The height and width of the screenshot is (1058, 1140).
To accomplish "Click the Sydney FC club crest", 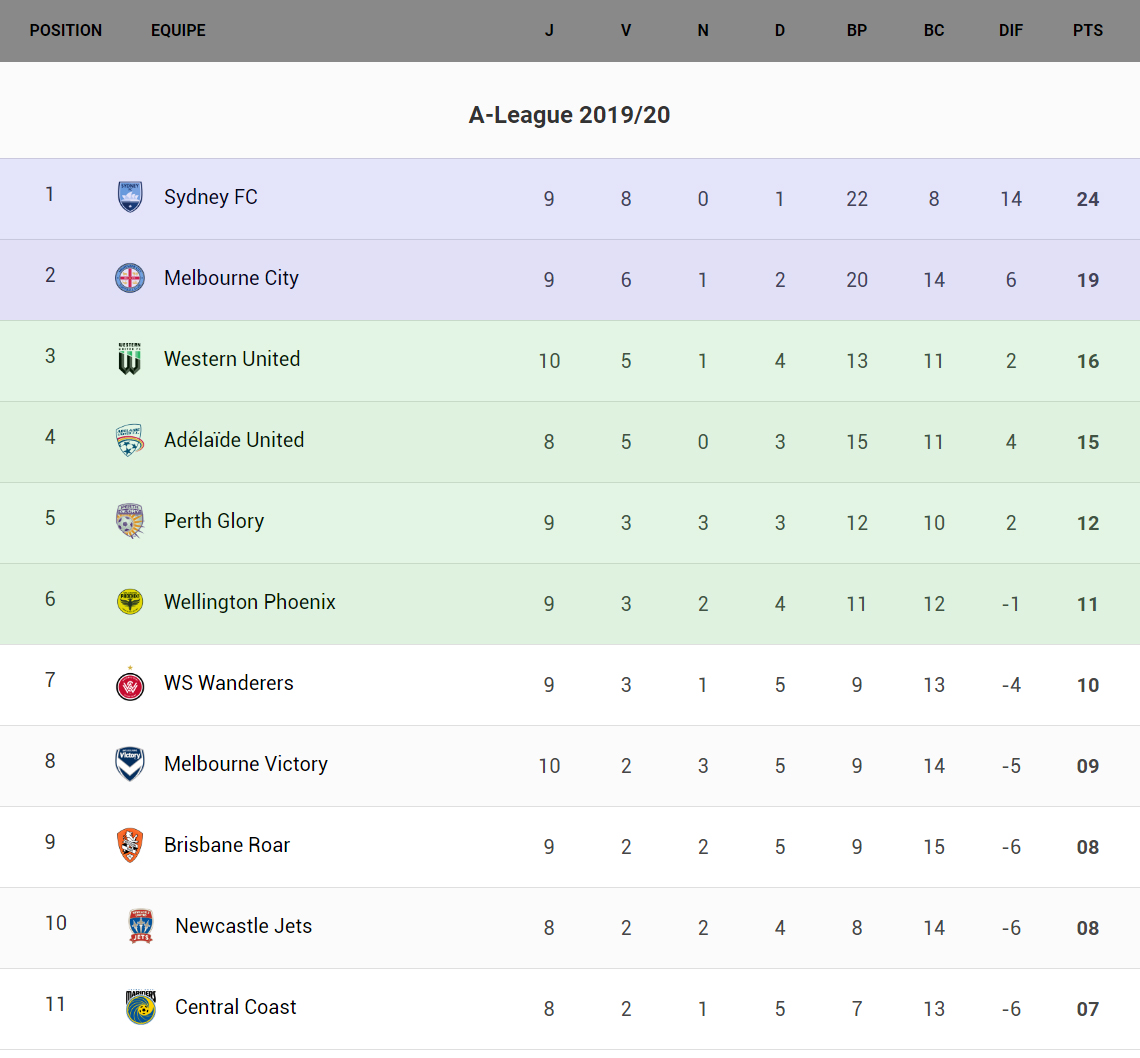I will coord(130,197).
